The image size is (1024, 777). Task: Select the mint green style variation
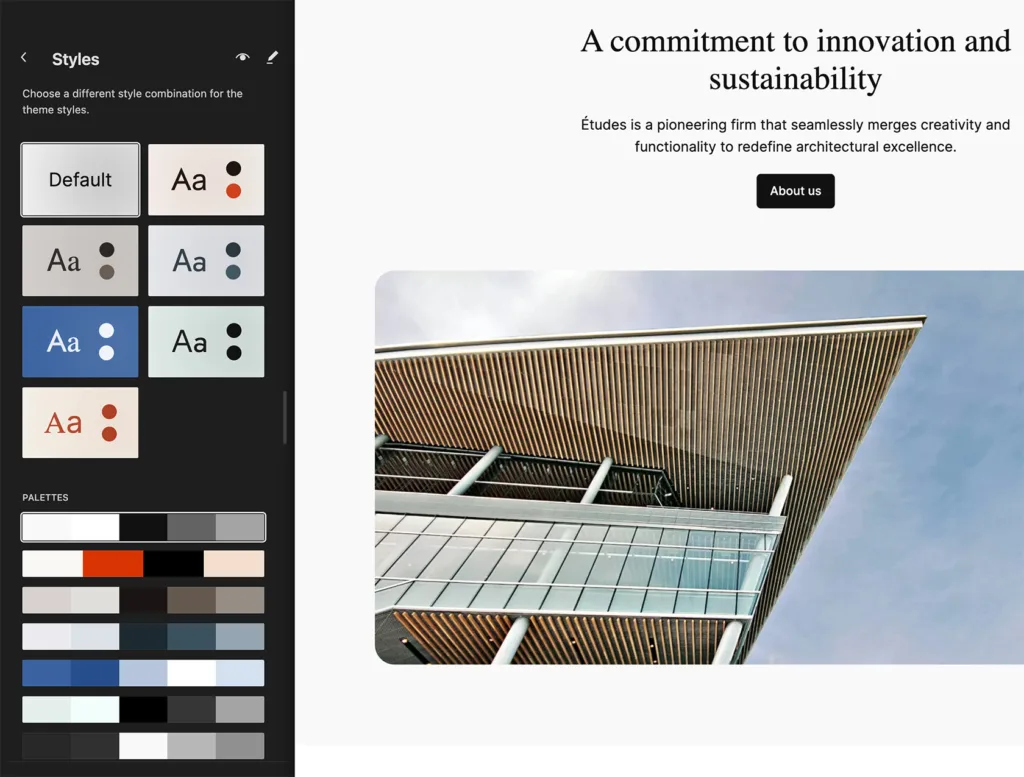tap(206, 342)
